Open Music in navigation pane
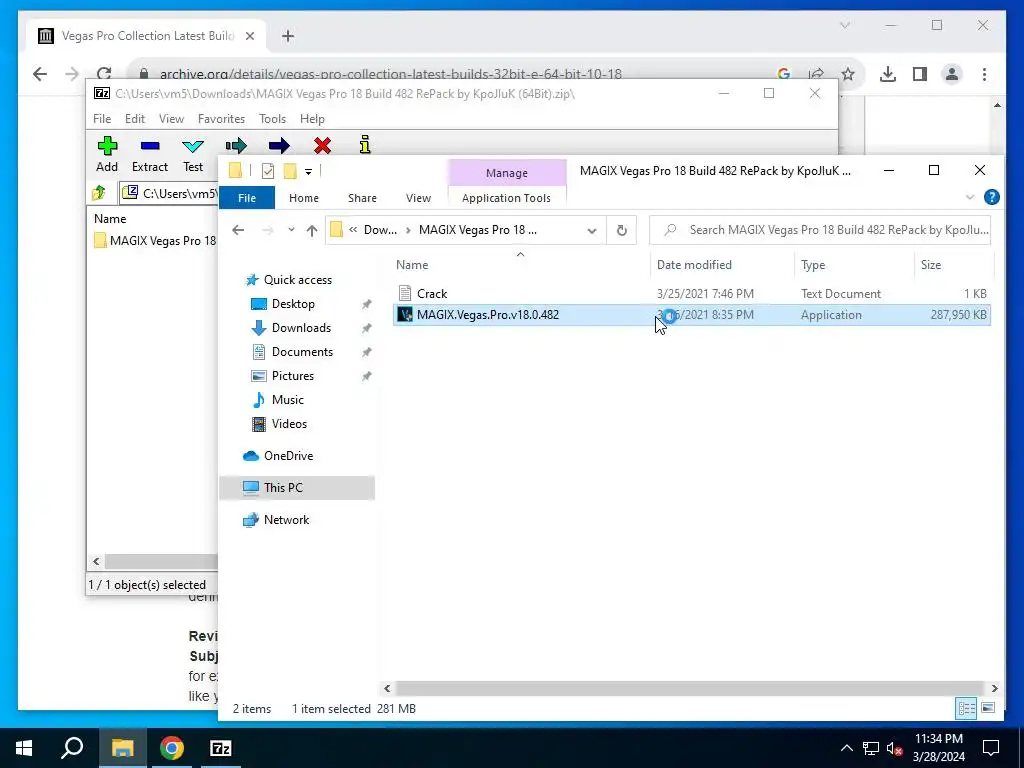 (287, 400)
